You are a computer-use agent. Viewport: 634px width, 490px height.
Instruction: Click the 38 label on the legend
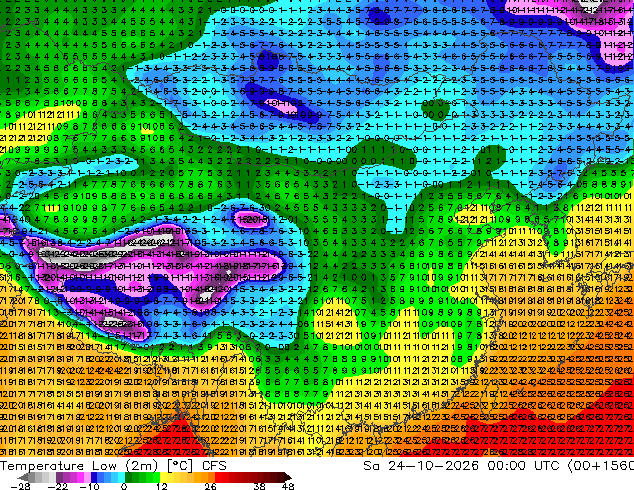click(x=259, y=486)
